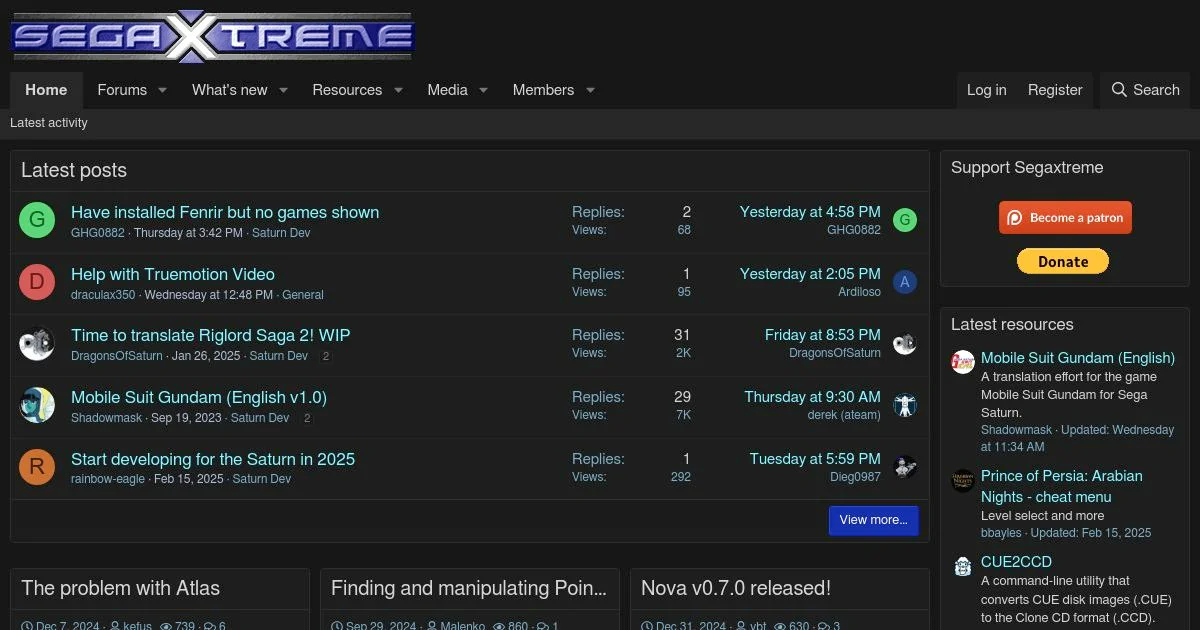Open Prince of Persia: Arabian Nights cheat menu
1200x630 pixels.
pos(1062,486)
